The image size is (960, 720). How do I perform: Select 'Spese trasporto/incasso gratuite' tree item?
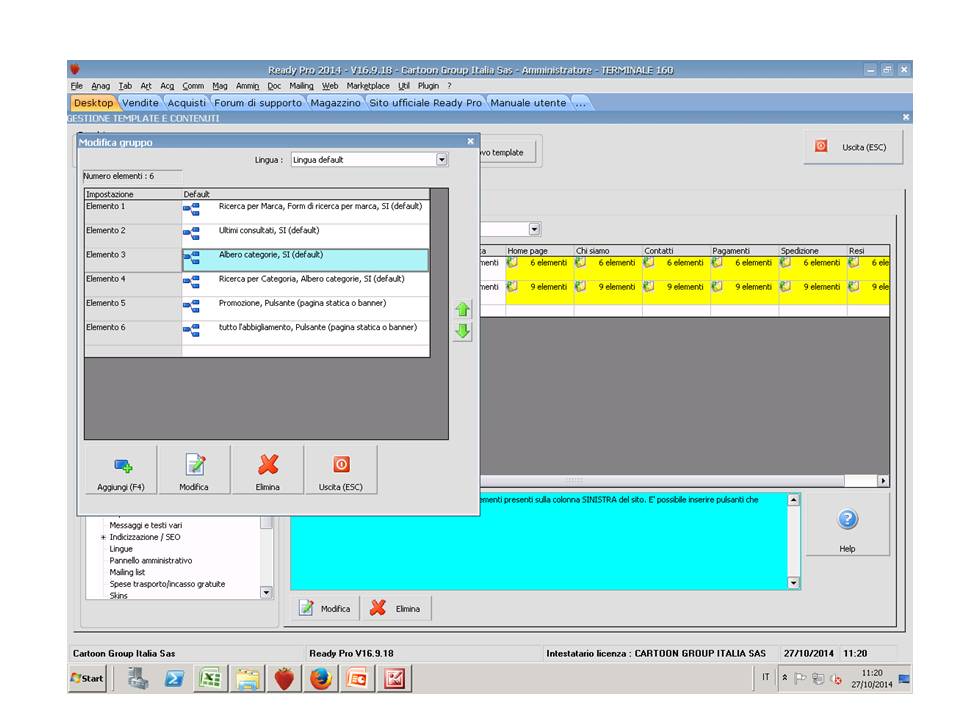[167, 584]
